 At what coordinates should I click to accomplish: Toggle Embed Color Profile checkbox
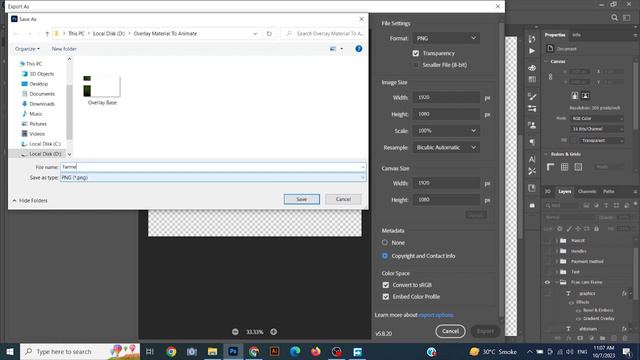tap(386, 297)
